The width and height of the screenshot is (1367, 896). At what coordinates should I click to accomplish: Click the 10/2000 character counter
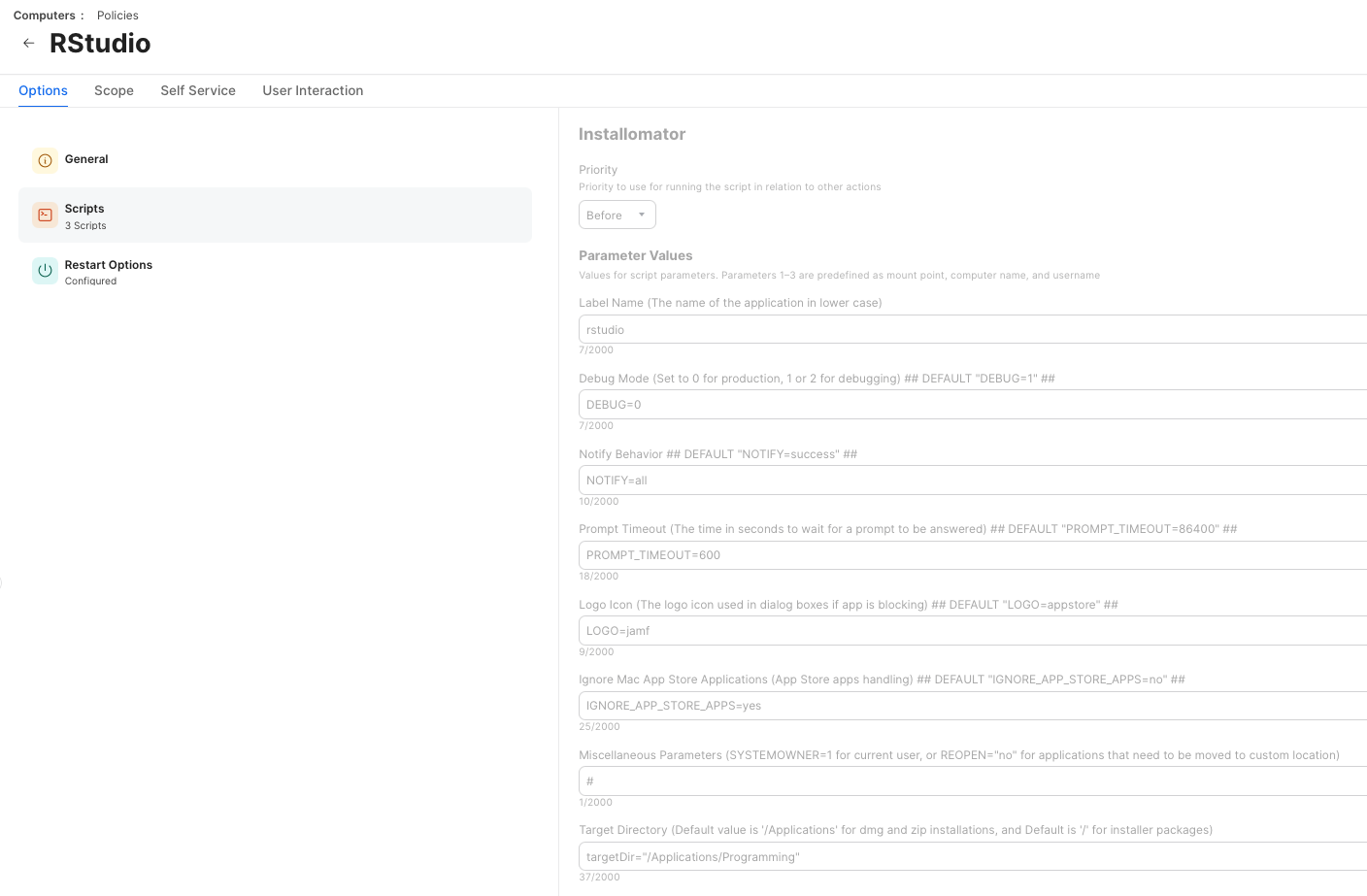click(x=598, y=501)
